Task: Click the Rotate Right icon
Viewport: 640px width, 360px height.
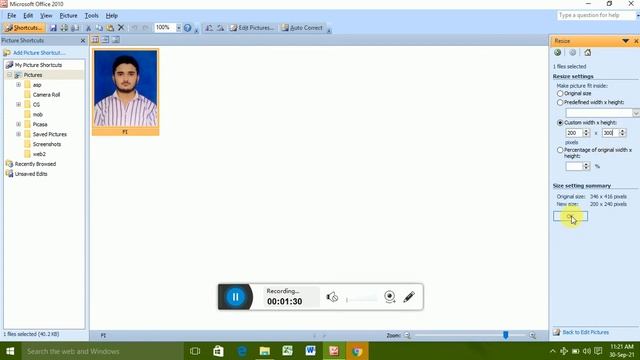Action: (220, 28)
